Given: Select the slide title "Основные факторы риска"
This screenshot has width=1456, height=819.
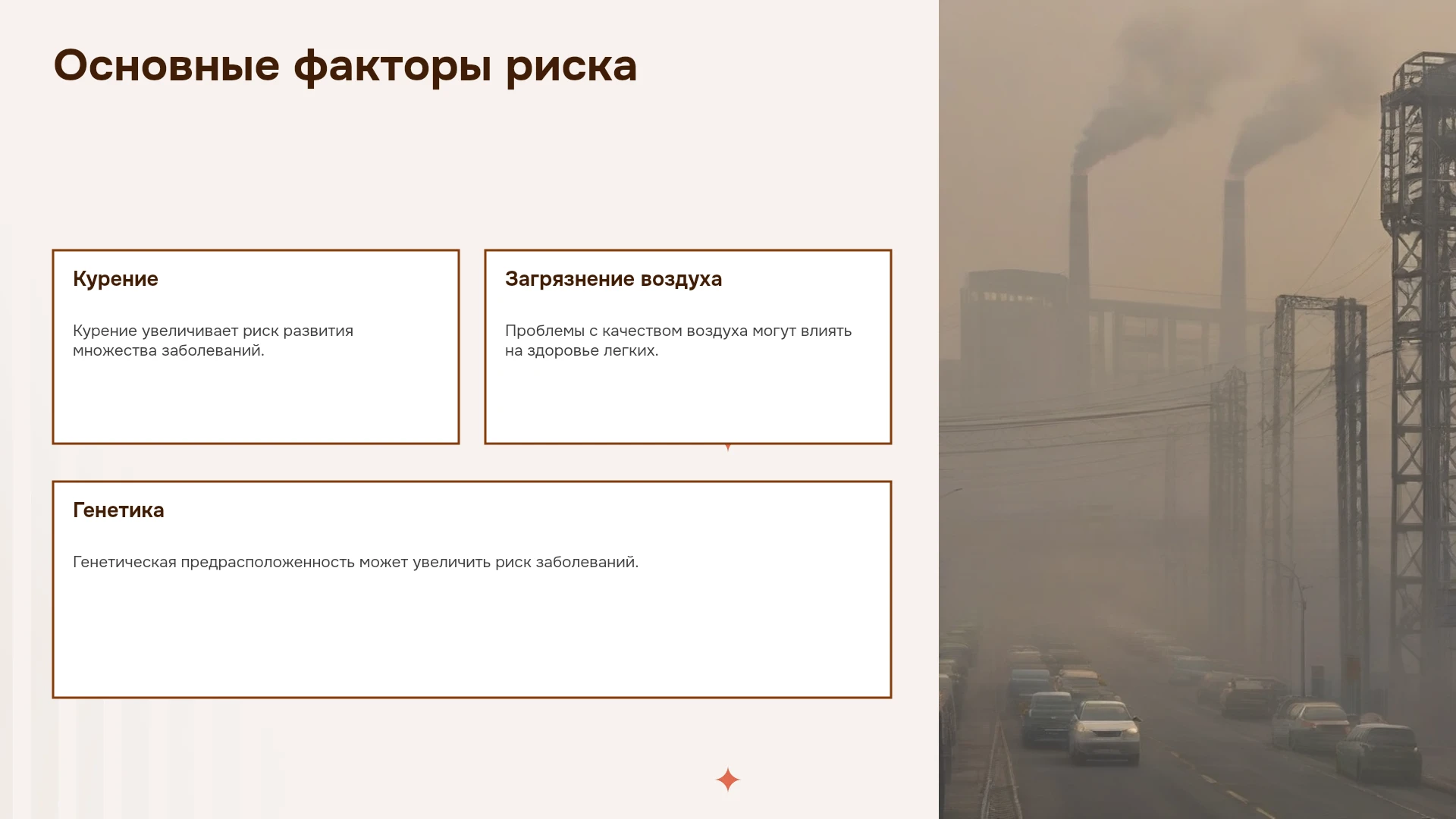Looking at the screenshot, I should pos(345,66).
